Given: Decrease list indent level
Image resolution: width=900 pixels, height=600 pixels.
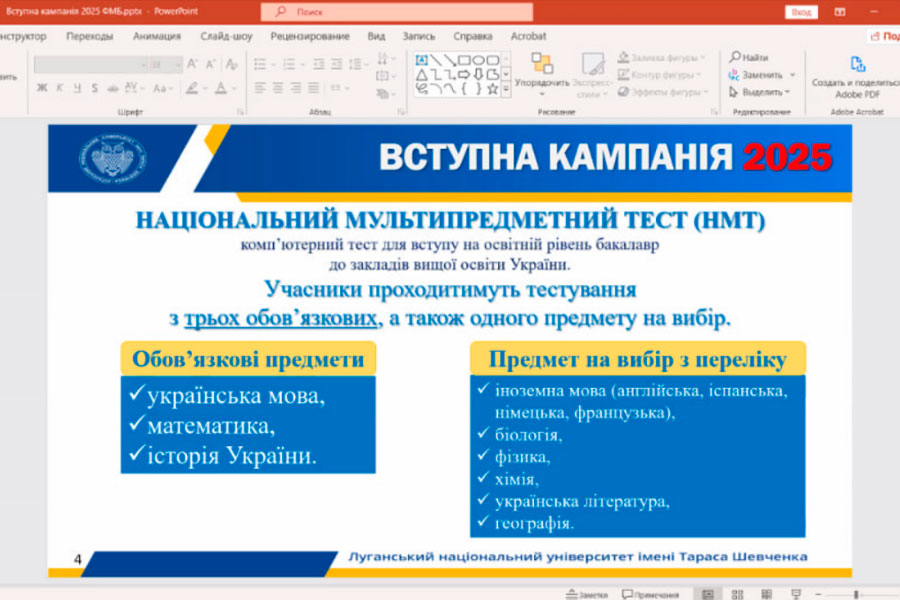Looking at the screenshot, I should click(x=319, y=64).
